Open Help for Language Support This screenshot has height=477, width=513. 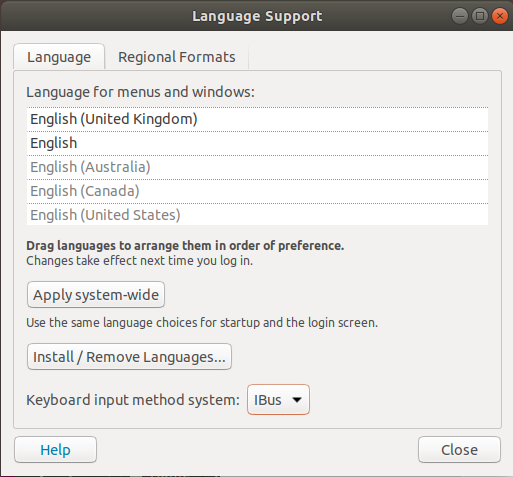[x=55, y=450]
